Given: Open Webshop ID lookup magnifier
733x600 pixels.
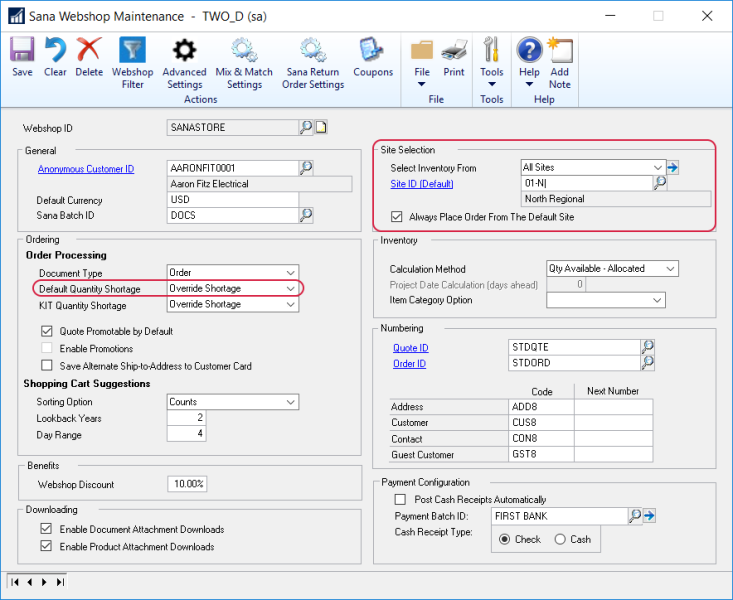Looking at the screenshot, I should [306, 127].
